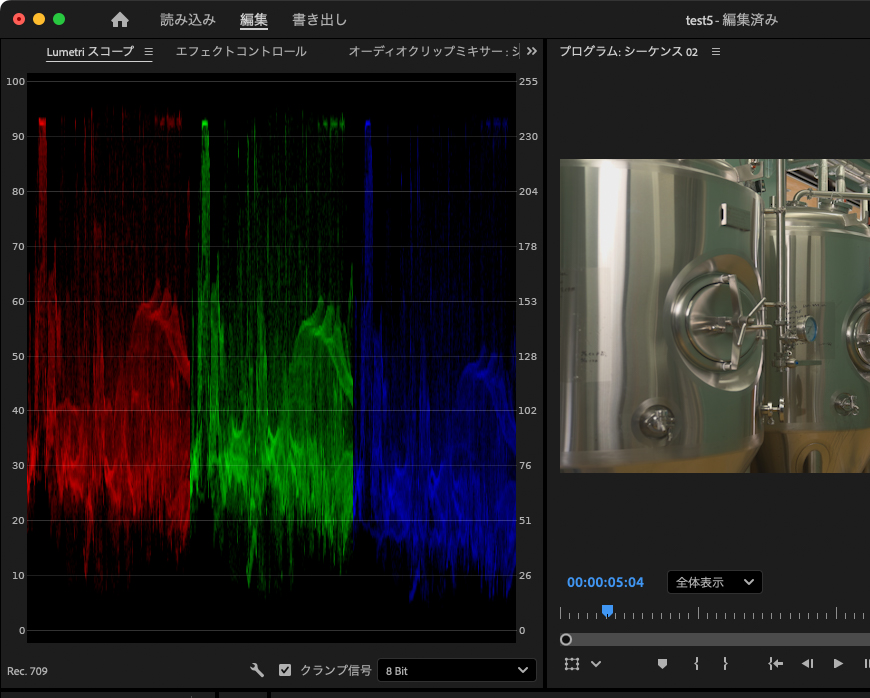Screen dimensions: 870x698
Task: Click the Home icon in the header bar
Action: pyautogui.click(x=120, y=19)
